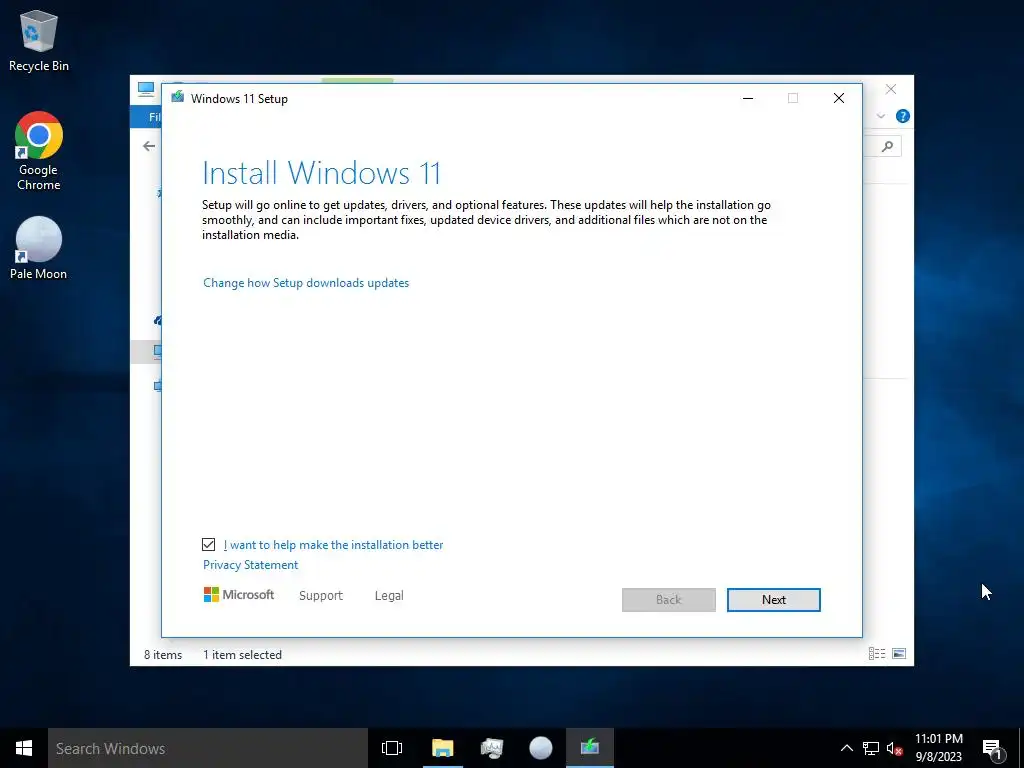Image resolution: width=1024 pixels, height=768 pixels.
Task: Open the Recycle Bin desktop icon
Action: [39, 40]
